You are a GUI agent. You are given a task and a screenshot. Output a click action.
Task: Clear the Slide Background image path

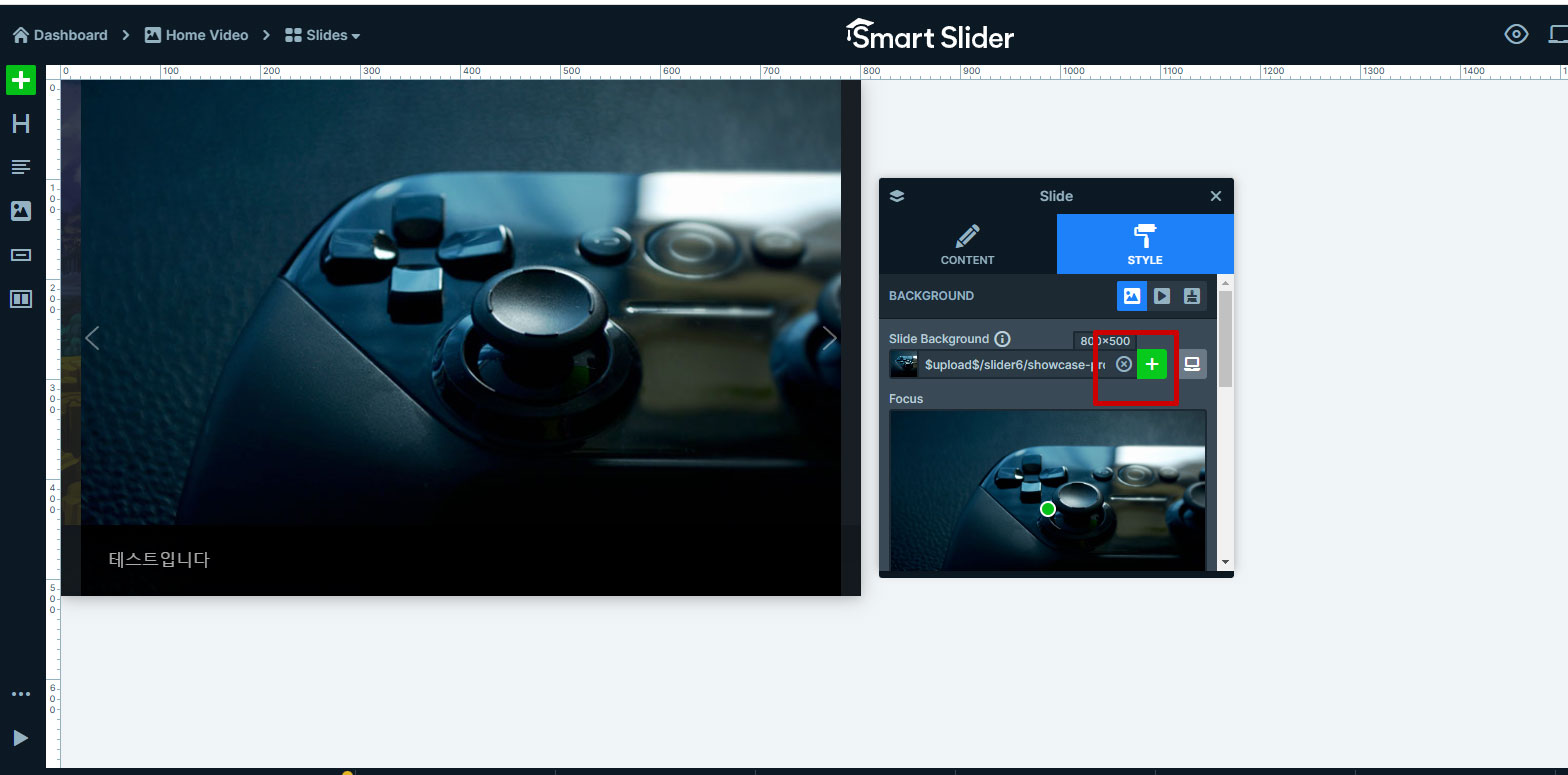1124,364
